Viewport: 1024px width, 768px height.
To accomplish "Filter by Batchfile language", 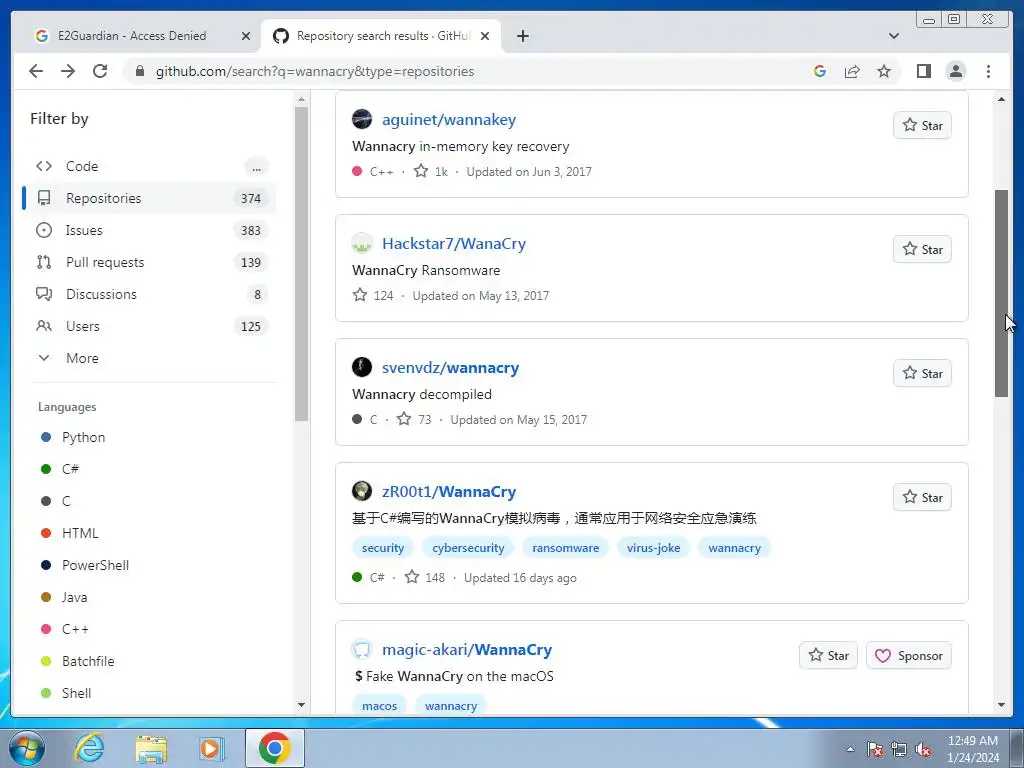I will tap(88, 661).
